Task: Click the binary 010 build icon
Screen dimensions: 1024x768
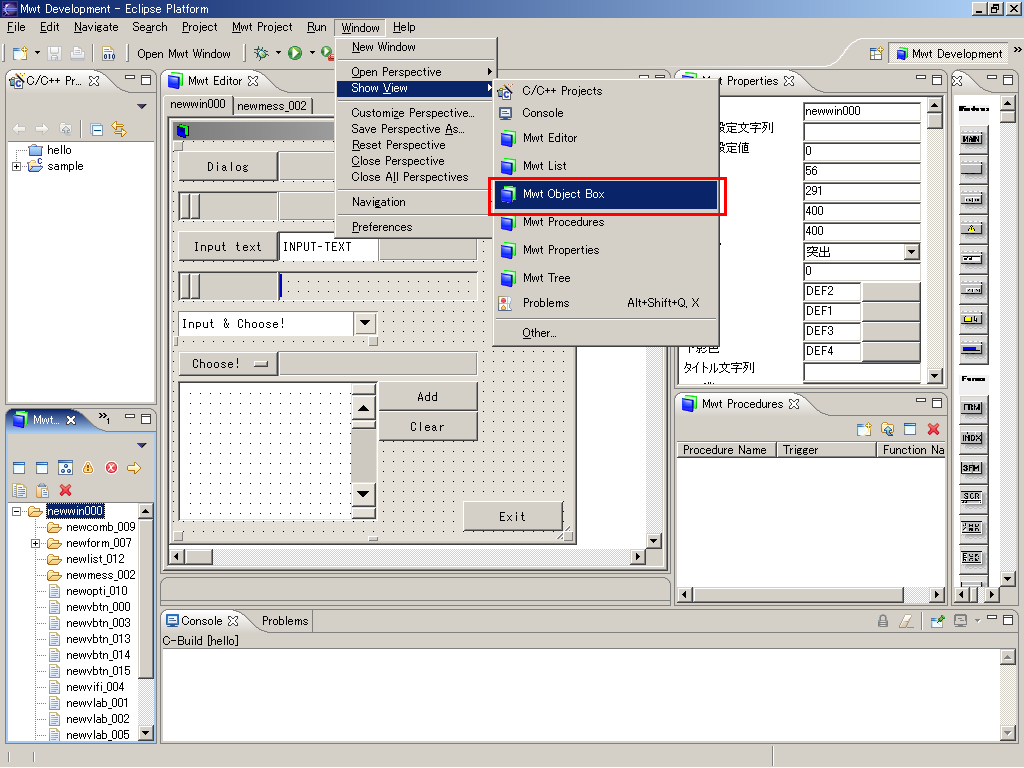Action: 108,54
